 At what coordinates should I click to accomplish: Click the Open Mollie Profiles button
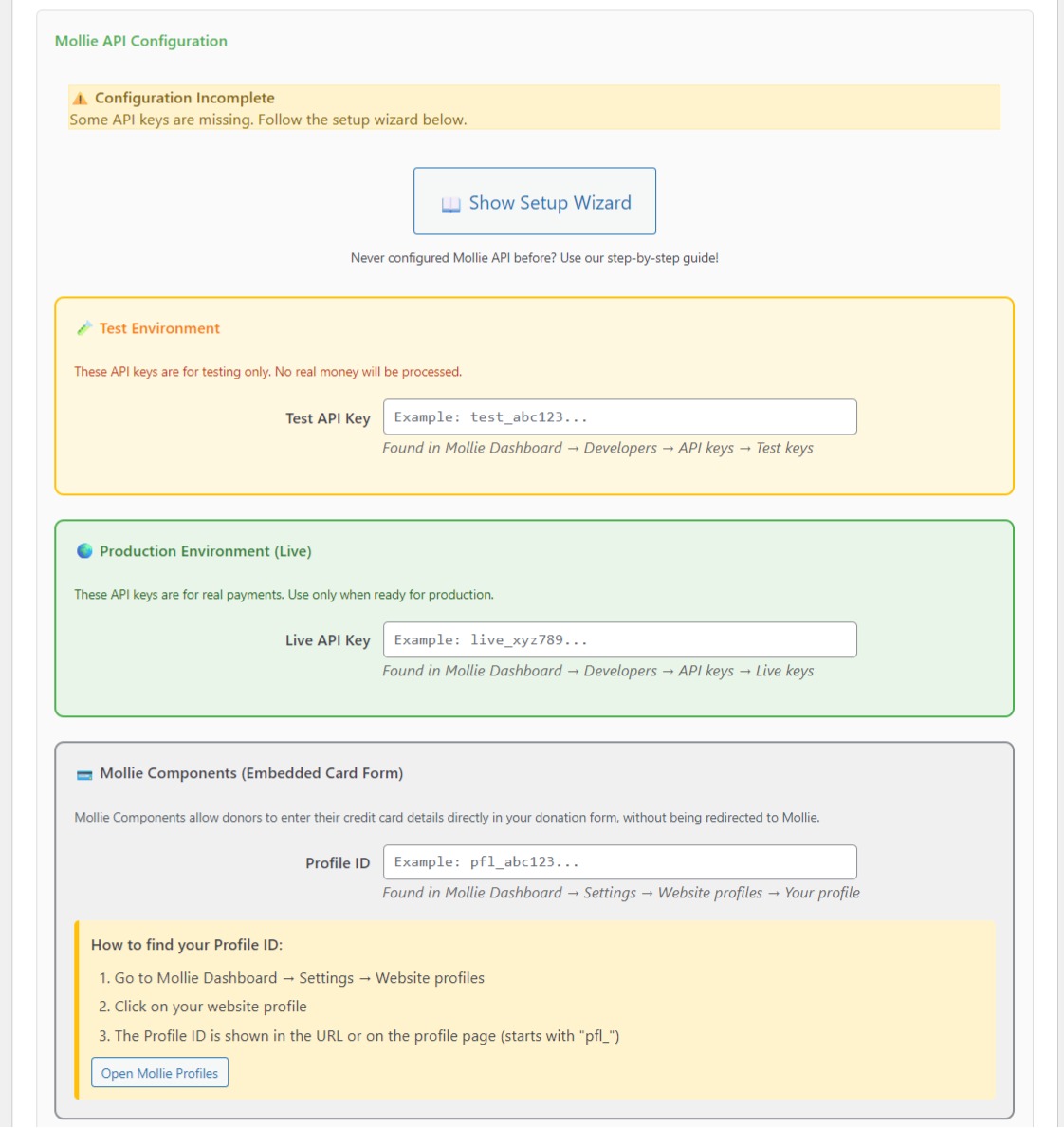click(x=160, y=1072)
